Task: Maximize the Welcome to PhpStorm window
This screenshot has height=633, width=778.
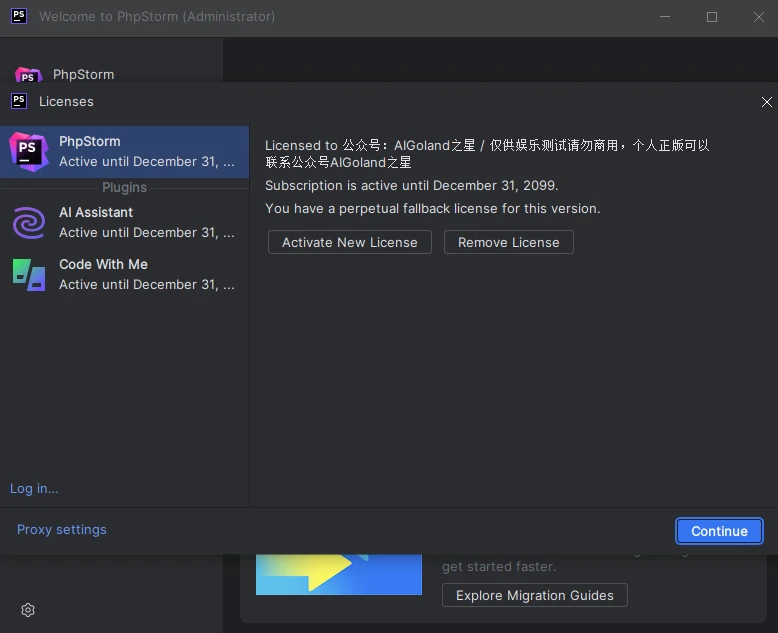Action: click(712, 17)
